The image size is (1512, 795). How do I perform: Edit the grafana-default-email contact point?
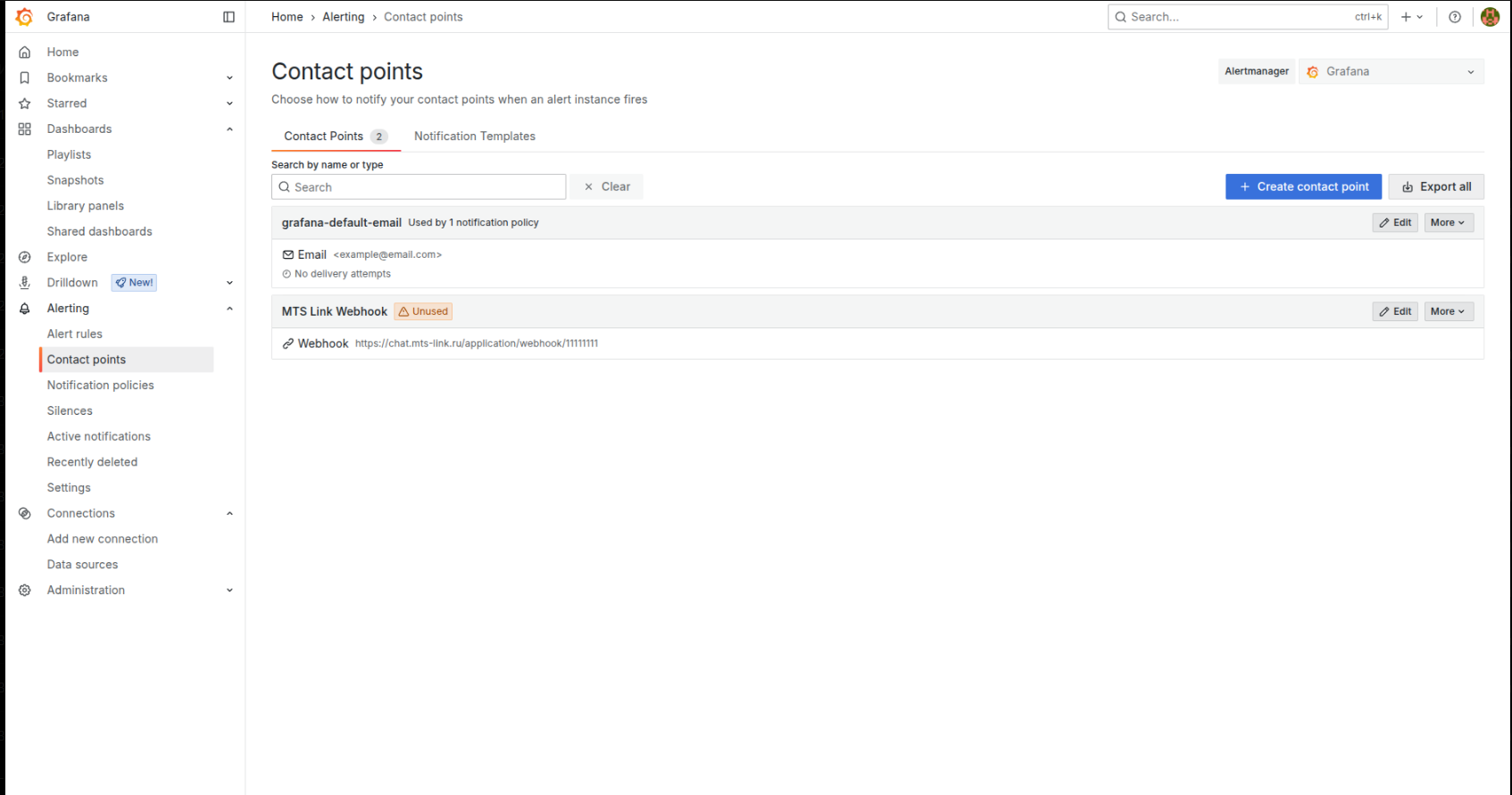pyautogui.click(x=1395, y=223)
